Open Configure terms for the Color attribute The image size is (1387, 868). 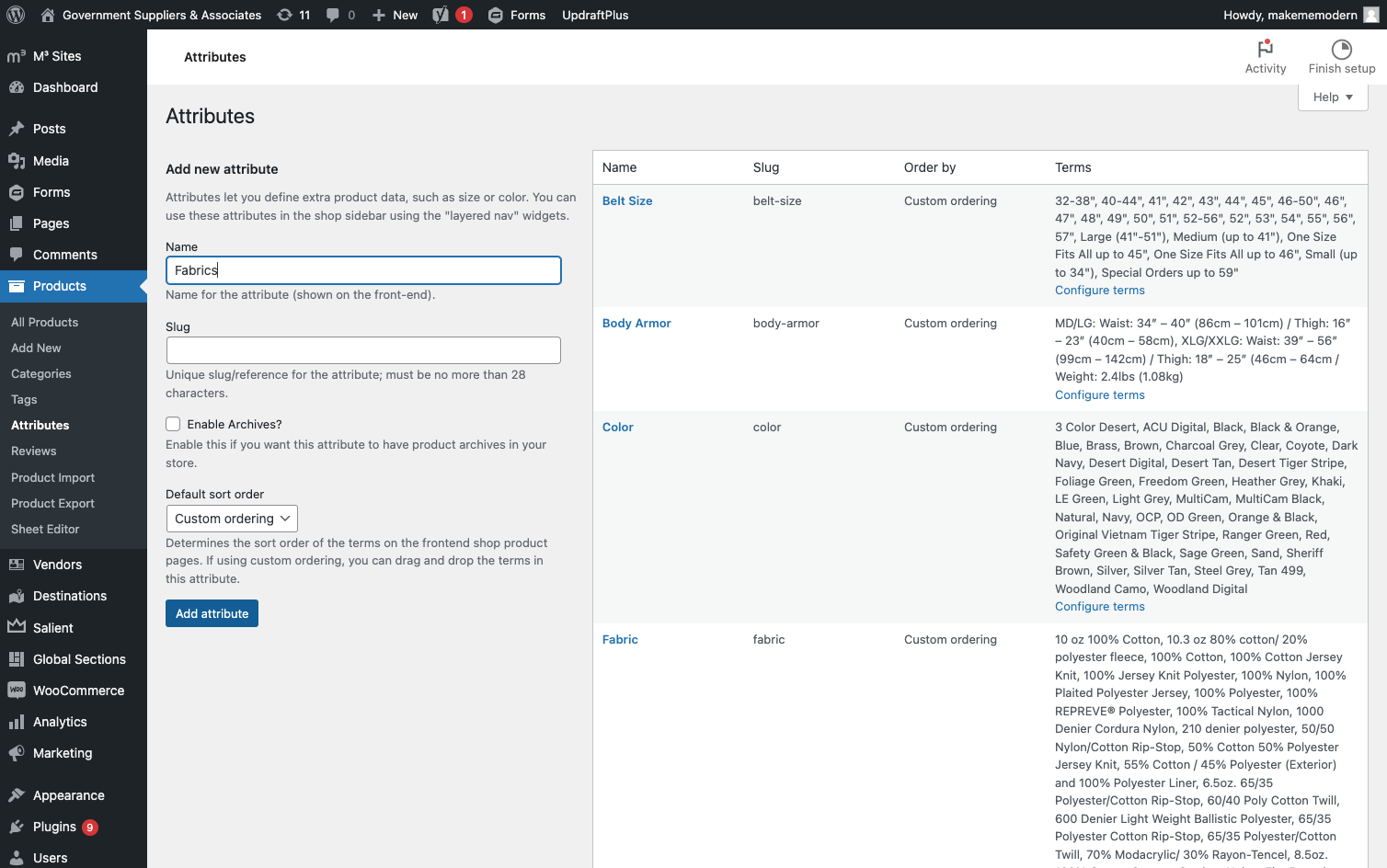1099,607
